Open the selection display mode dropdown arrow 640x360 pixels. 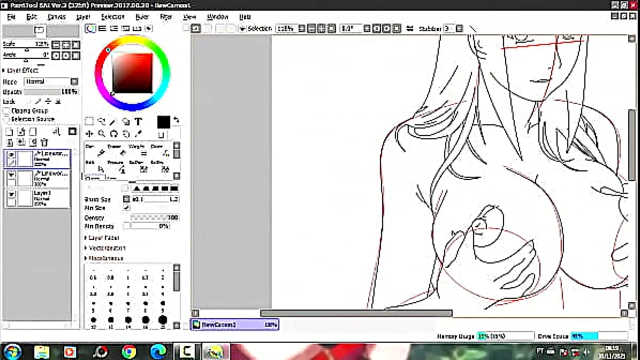click(x=242, y=29)
